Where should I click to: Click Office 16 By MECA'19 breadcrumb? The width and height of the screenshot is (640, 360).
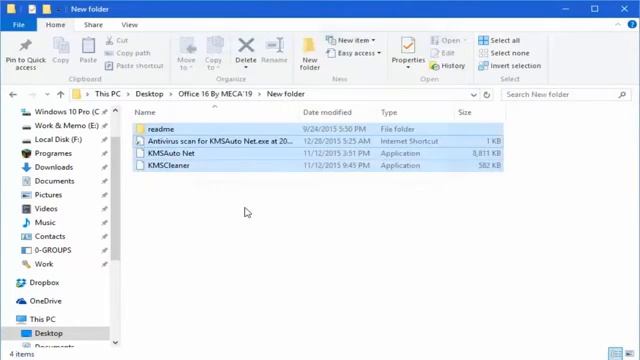point(215,94)
